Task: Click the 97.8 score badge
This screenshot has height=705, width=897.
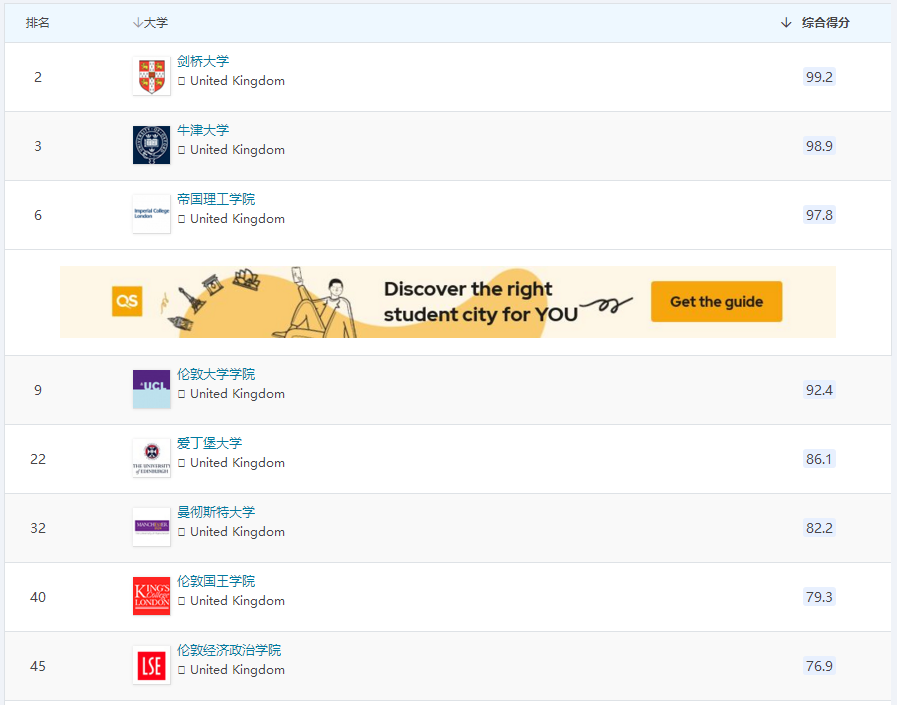Action: click(819, 215)
